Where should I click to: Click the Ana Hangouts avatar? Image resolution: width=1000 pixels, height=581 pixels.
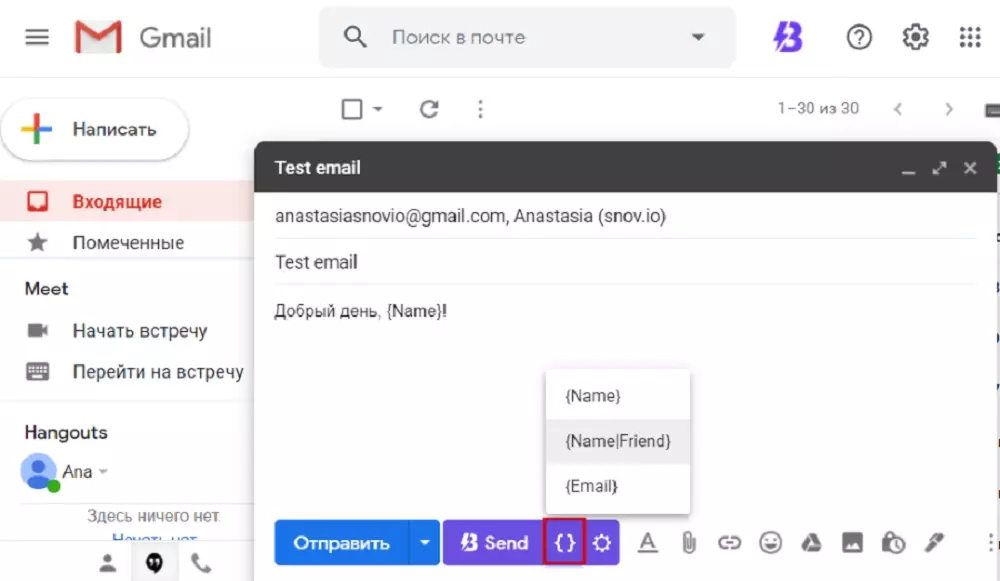pyautogui.click(x=39, y=472)
